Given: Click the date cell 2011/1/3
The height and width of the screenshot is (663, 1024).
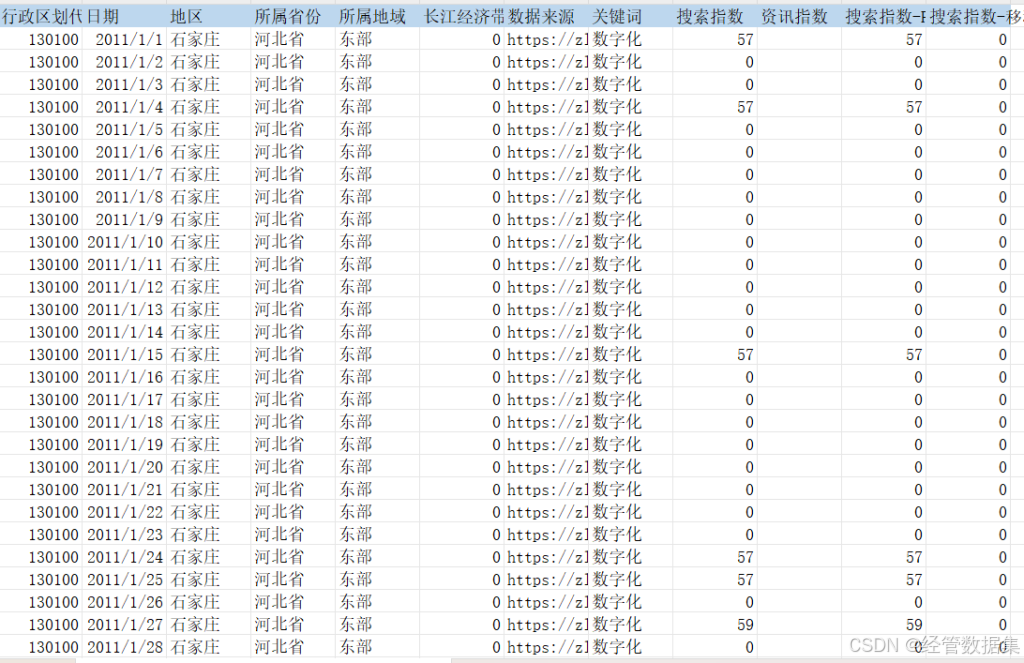Looking at the screenshot, I should pos(125,85).
